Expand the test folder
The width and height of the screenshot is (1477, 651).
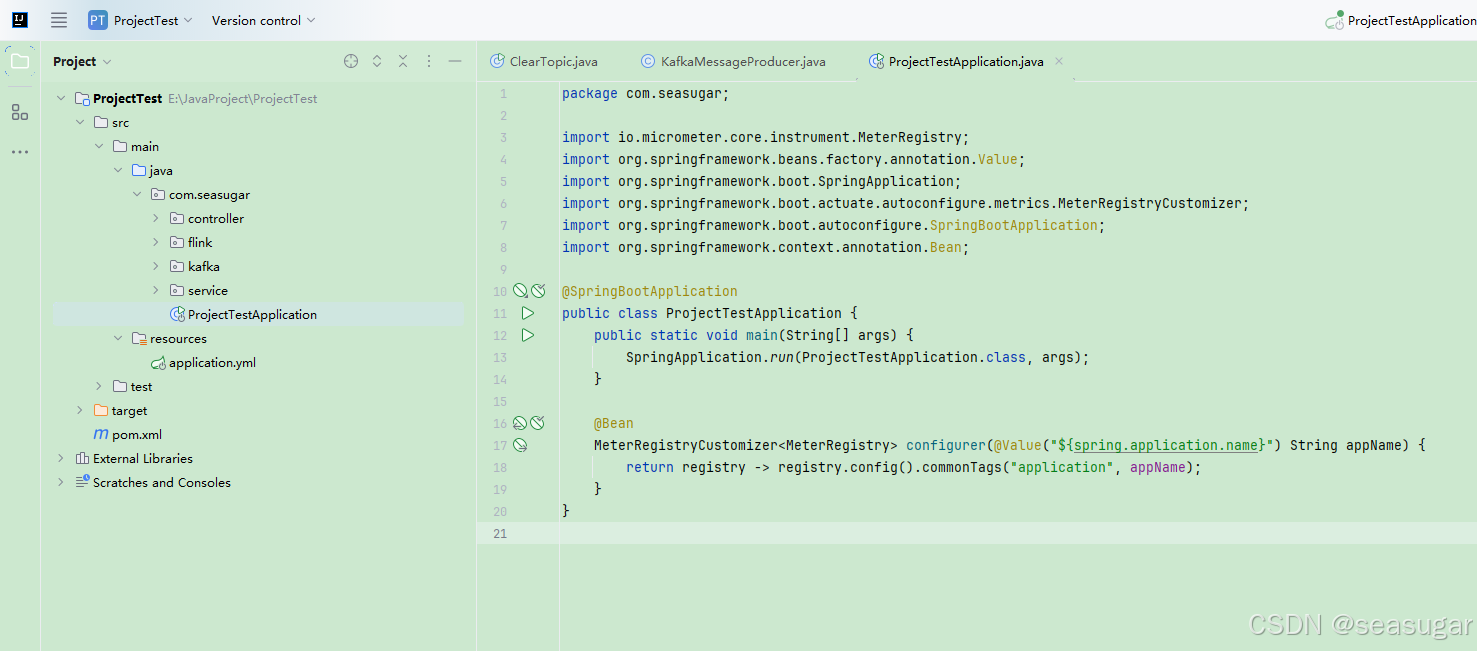click(99, 387)
